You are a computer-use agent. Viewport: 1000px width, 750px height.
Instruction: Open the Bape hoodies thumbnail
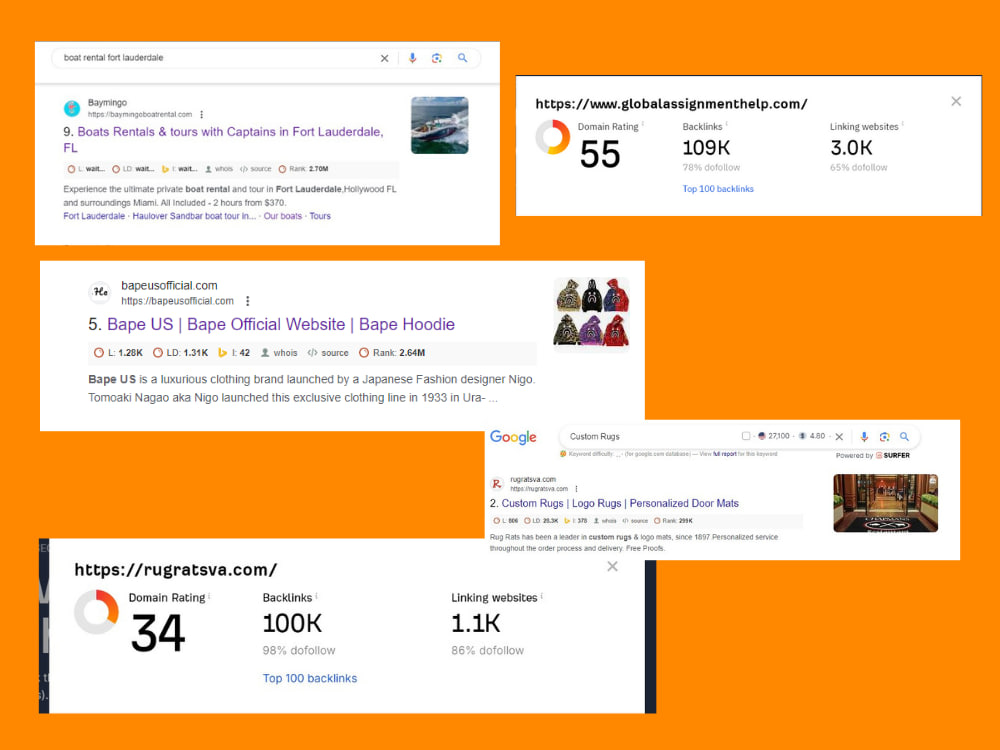pos(591,312)
